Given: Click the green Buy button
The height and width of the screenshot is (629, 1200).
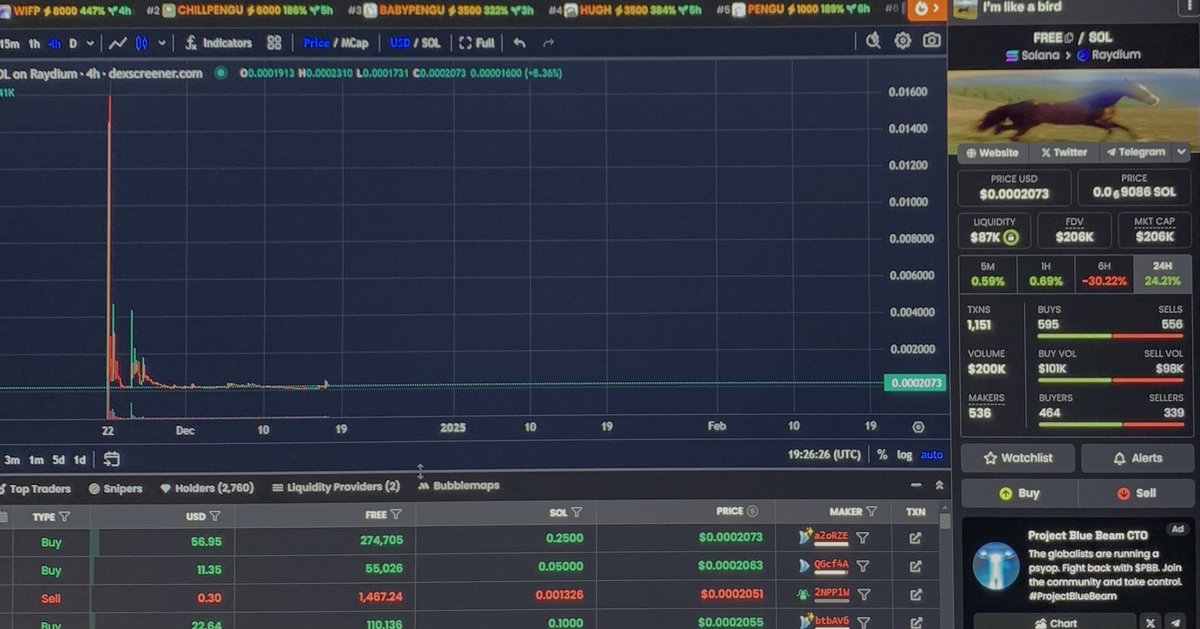Looking at the screenshot, I should click(1019, 493).
